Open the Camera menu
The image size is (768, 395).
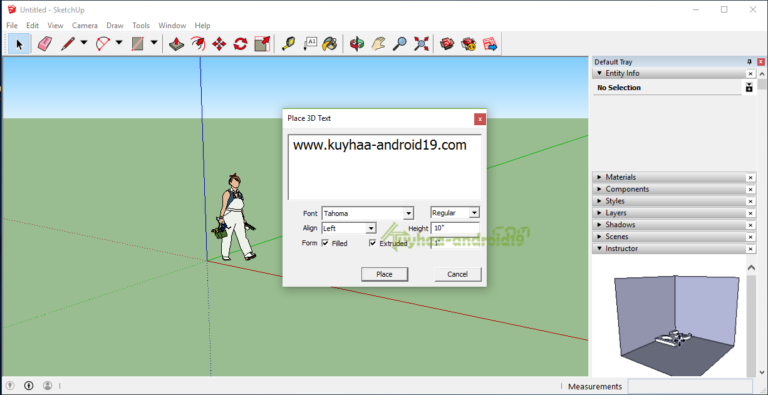(x=85, y=25)
